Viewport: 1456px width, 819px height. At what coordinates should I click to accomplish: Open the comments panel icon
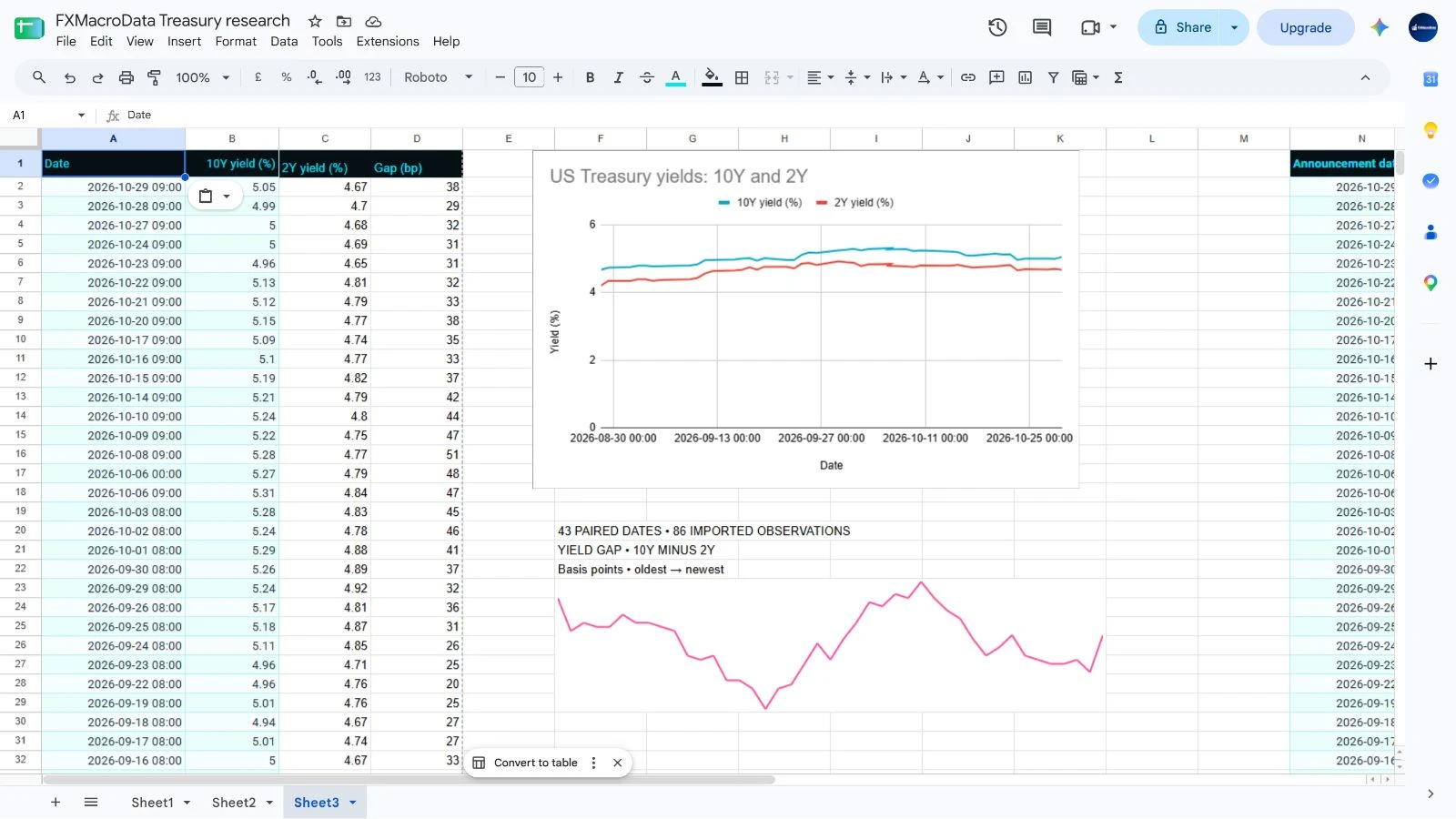click(1042, 27)
